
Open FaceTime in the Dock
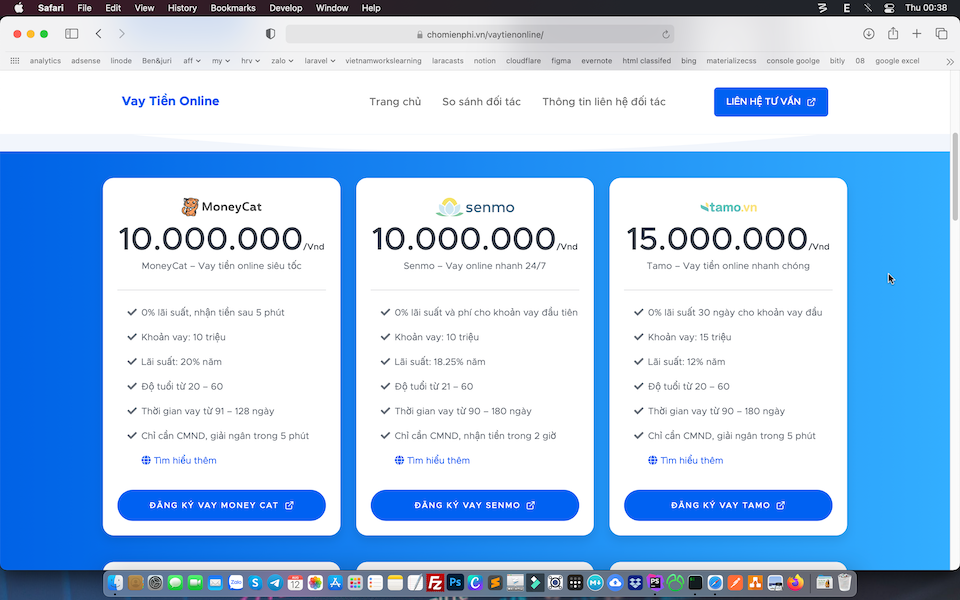click(195, 583)
